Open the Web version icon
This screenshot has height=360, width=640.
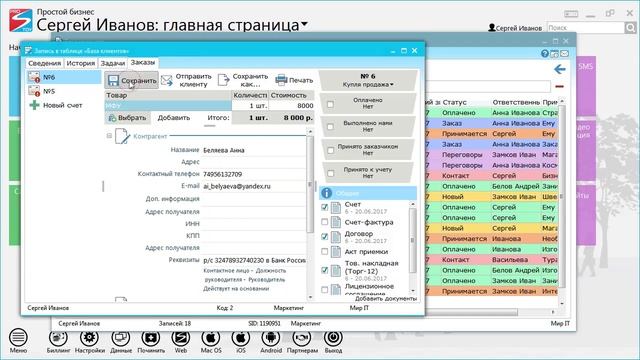coord(181,338)
